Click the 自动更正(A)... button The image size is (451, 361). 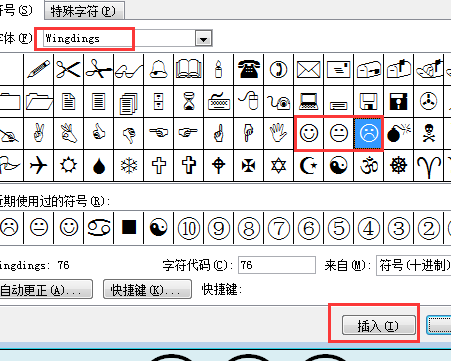45,289
